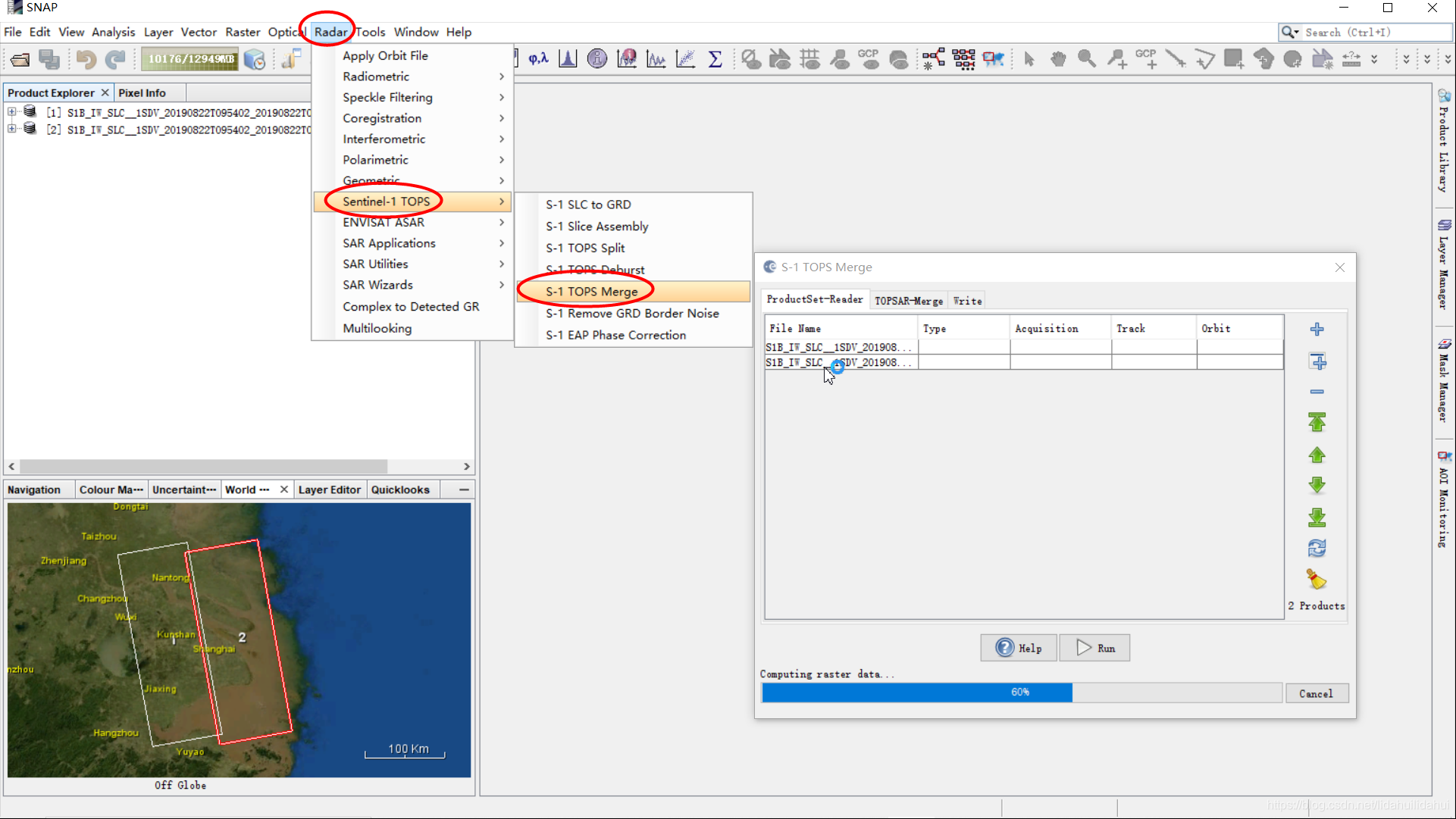Select ProductSet-Reader tab in dialog
This screenshot has width=1456, height=819.
point(815,300)
